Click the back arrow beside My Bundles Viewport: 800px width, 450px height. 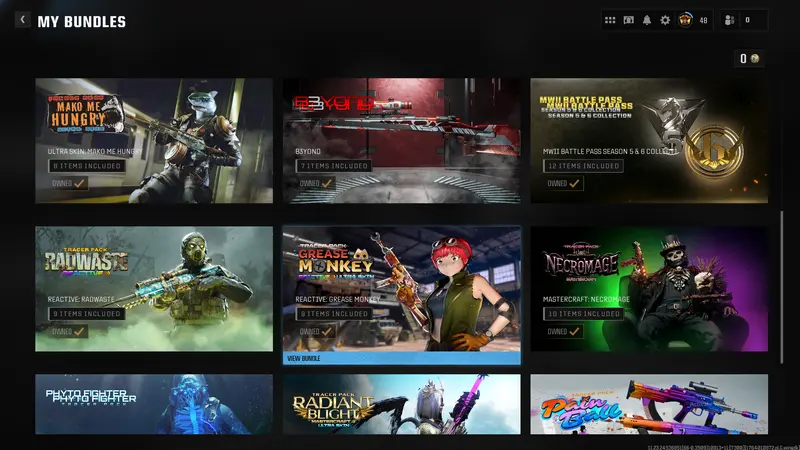pos(22,21)
